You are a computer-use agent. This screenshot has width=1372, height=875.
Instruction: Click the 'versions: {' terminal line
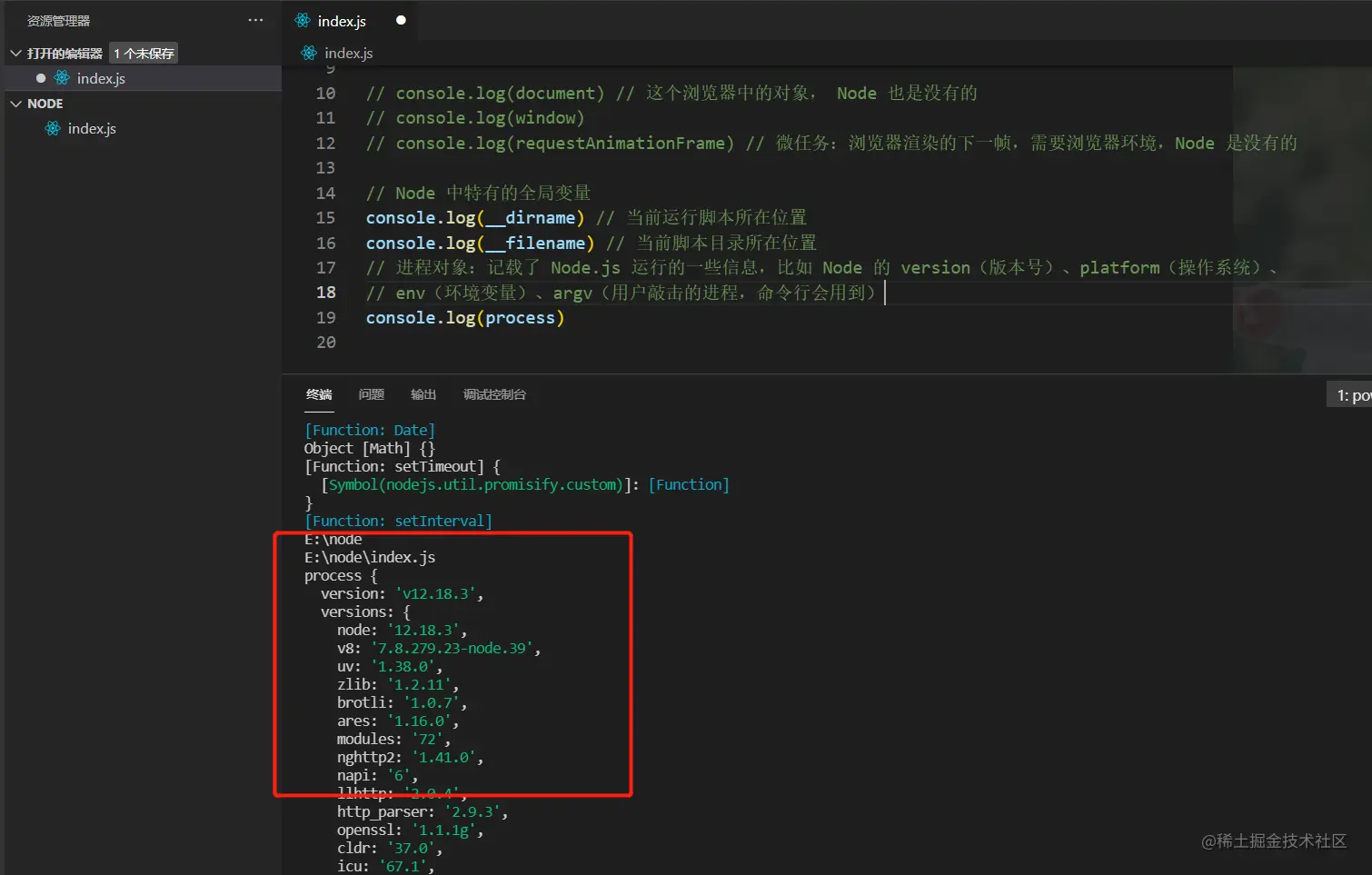pyautogui.click(x=365, y=612)
